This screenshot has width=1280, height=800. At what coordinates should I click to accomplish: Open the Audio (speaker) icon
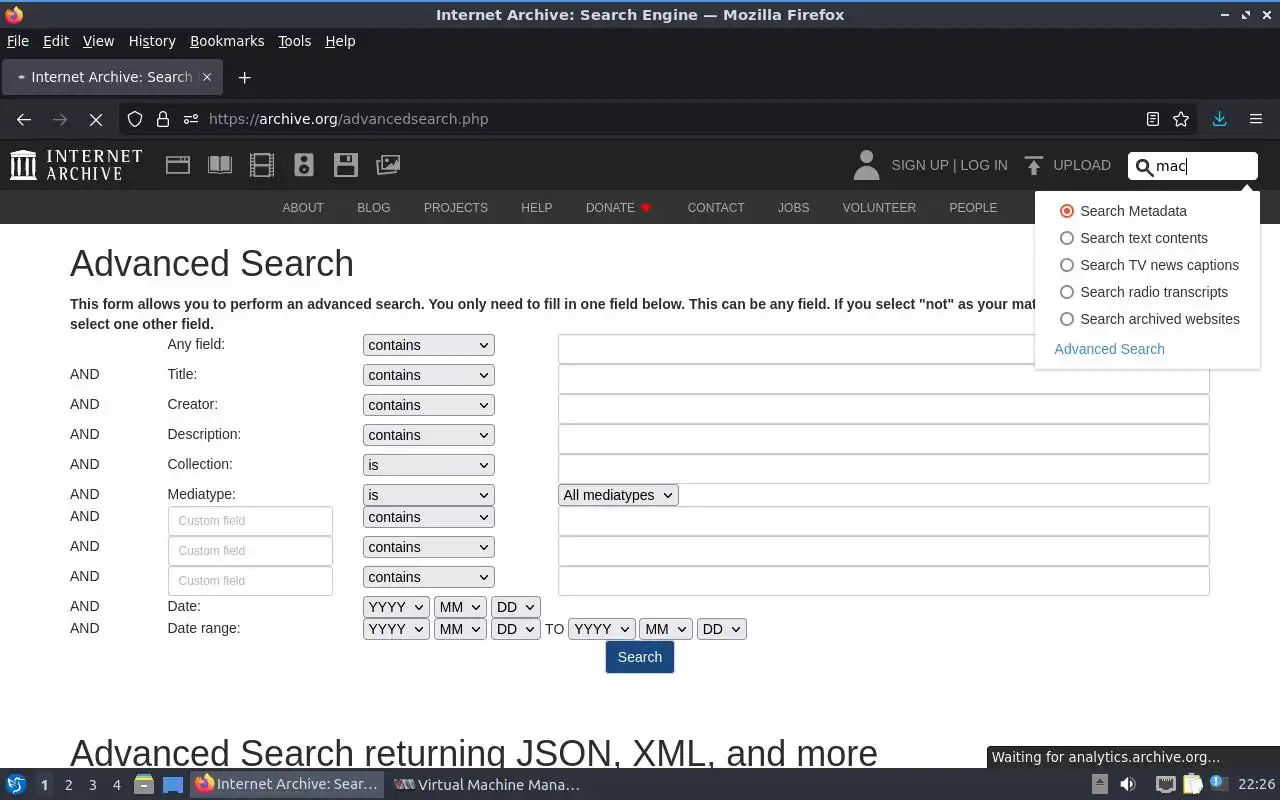pos(304,165)
